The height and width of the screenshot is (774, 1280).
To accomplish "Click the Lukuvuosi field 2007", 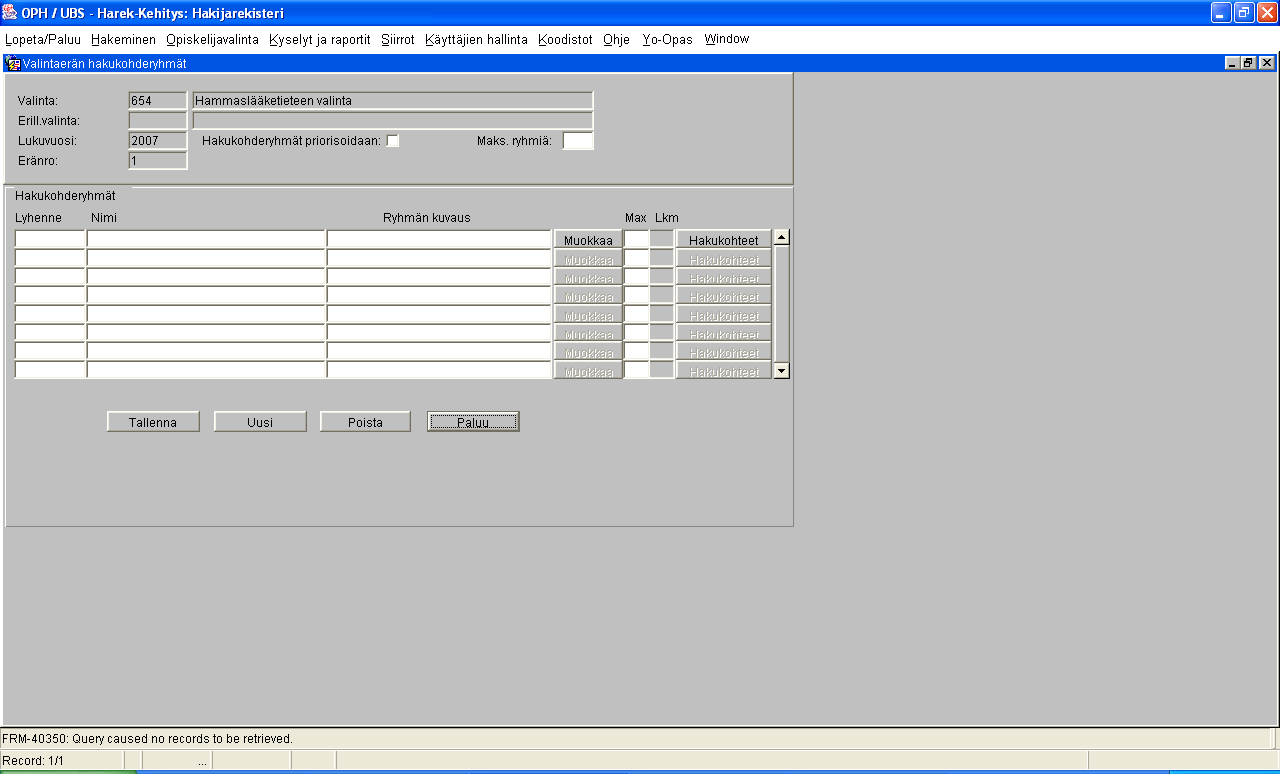I will 158,141.
